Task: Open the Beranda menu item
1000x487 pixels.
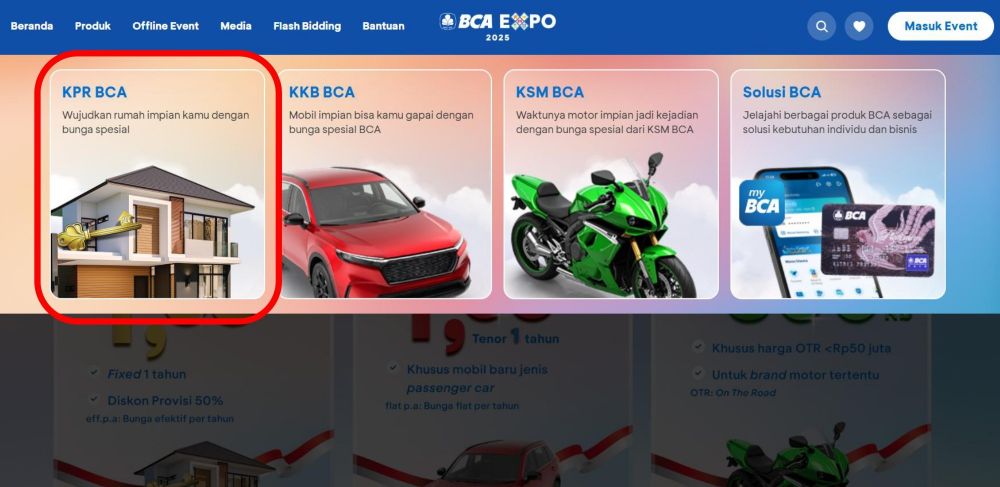Action: [x=32, y=26]
